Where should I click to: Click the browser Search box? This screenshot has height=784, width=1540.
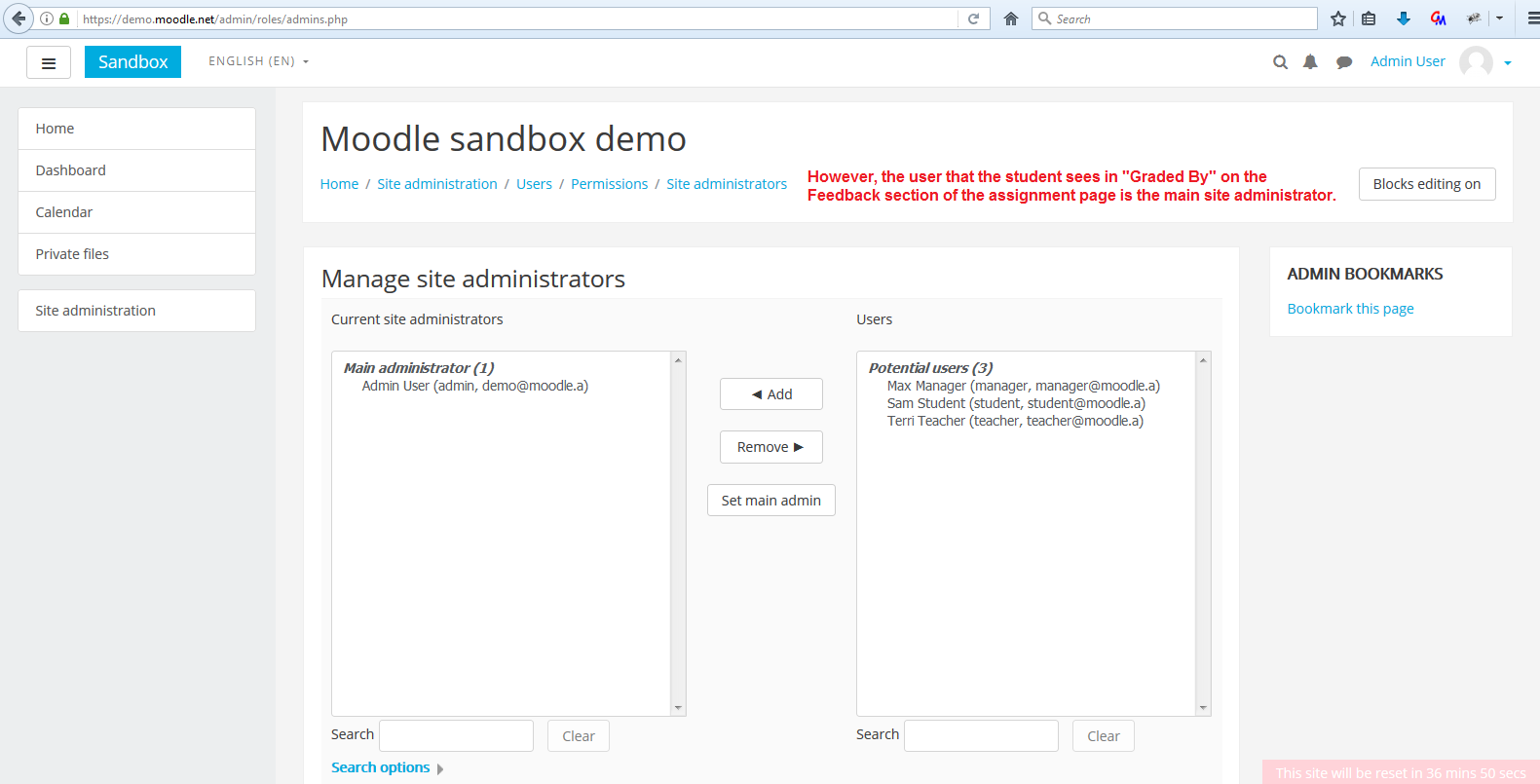coord(1174,19)
